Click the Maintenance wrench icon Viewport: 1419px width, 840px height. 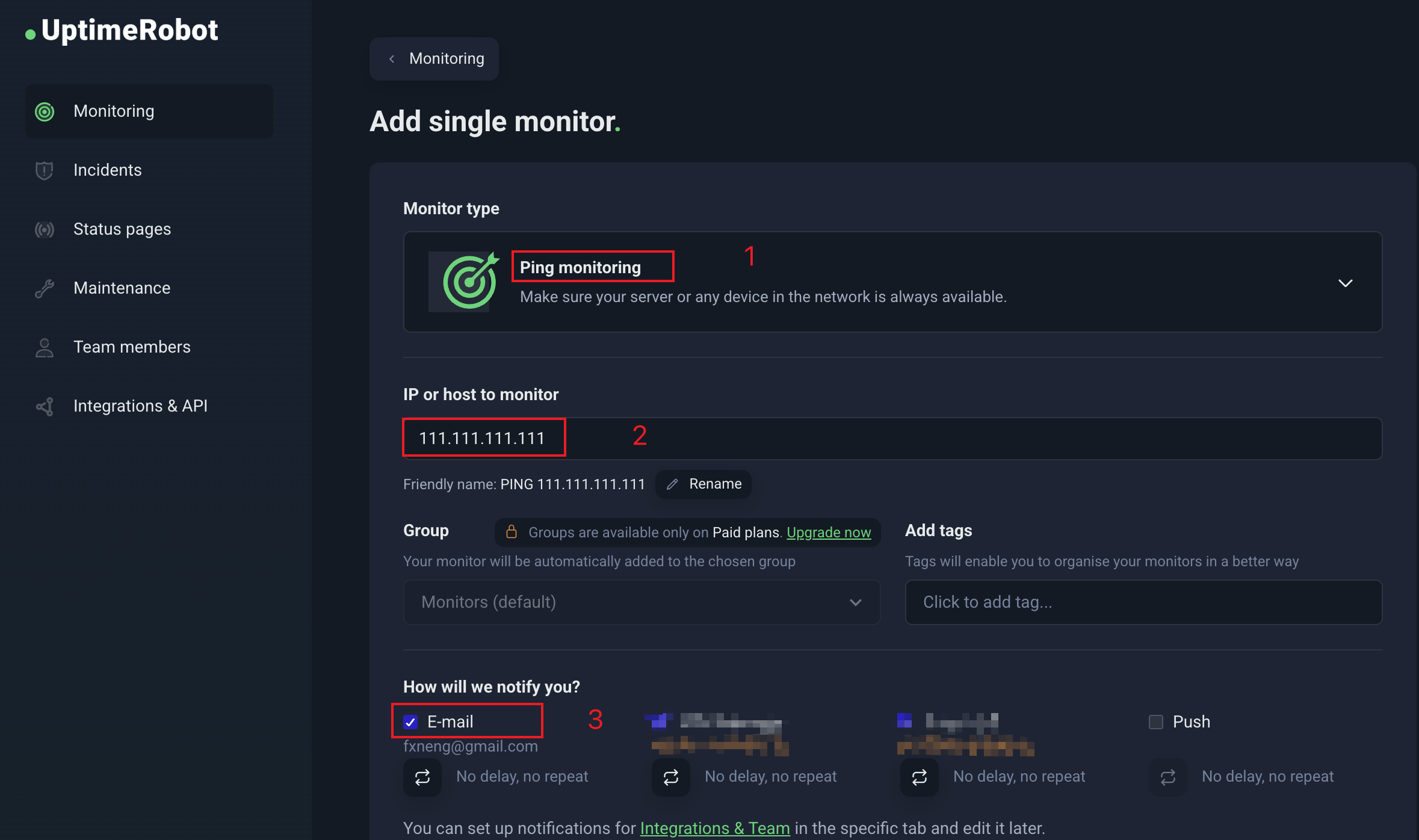coord(45,288)
